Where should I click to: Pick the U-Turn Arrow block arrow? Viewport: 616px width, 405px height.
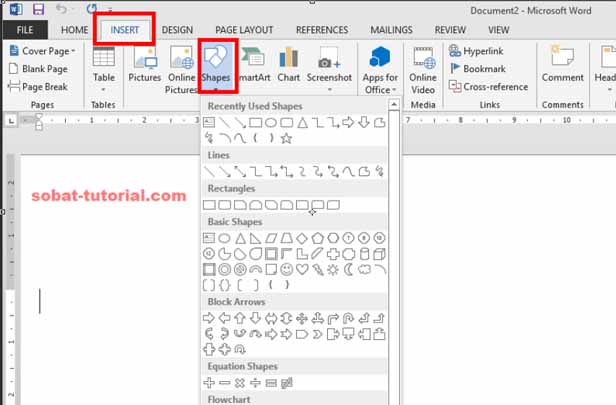coord(348,318)
